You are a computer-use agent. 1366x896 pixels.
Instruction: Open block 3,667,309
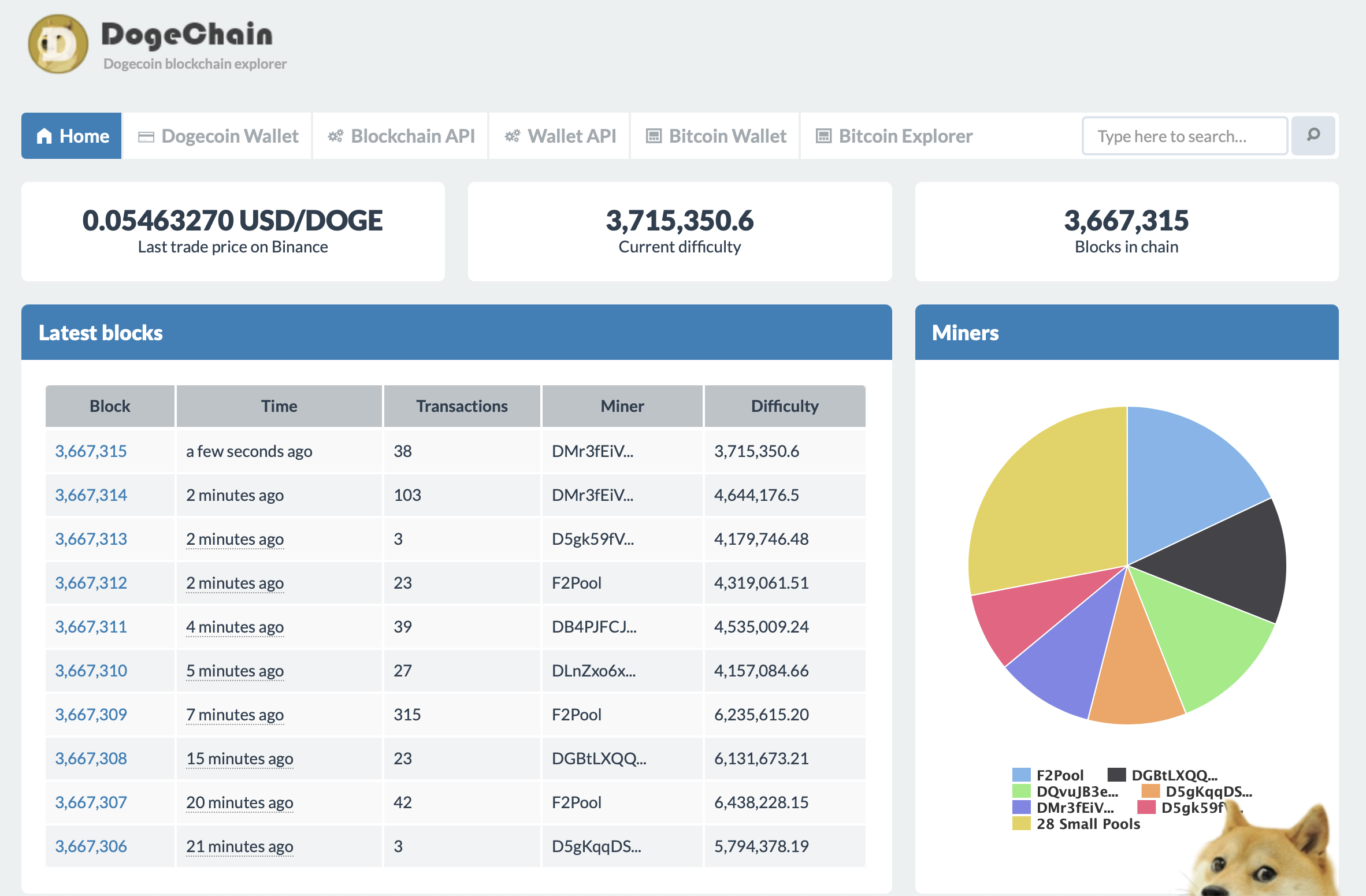[x=91, y=715]
